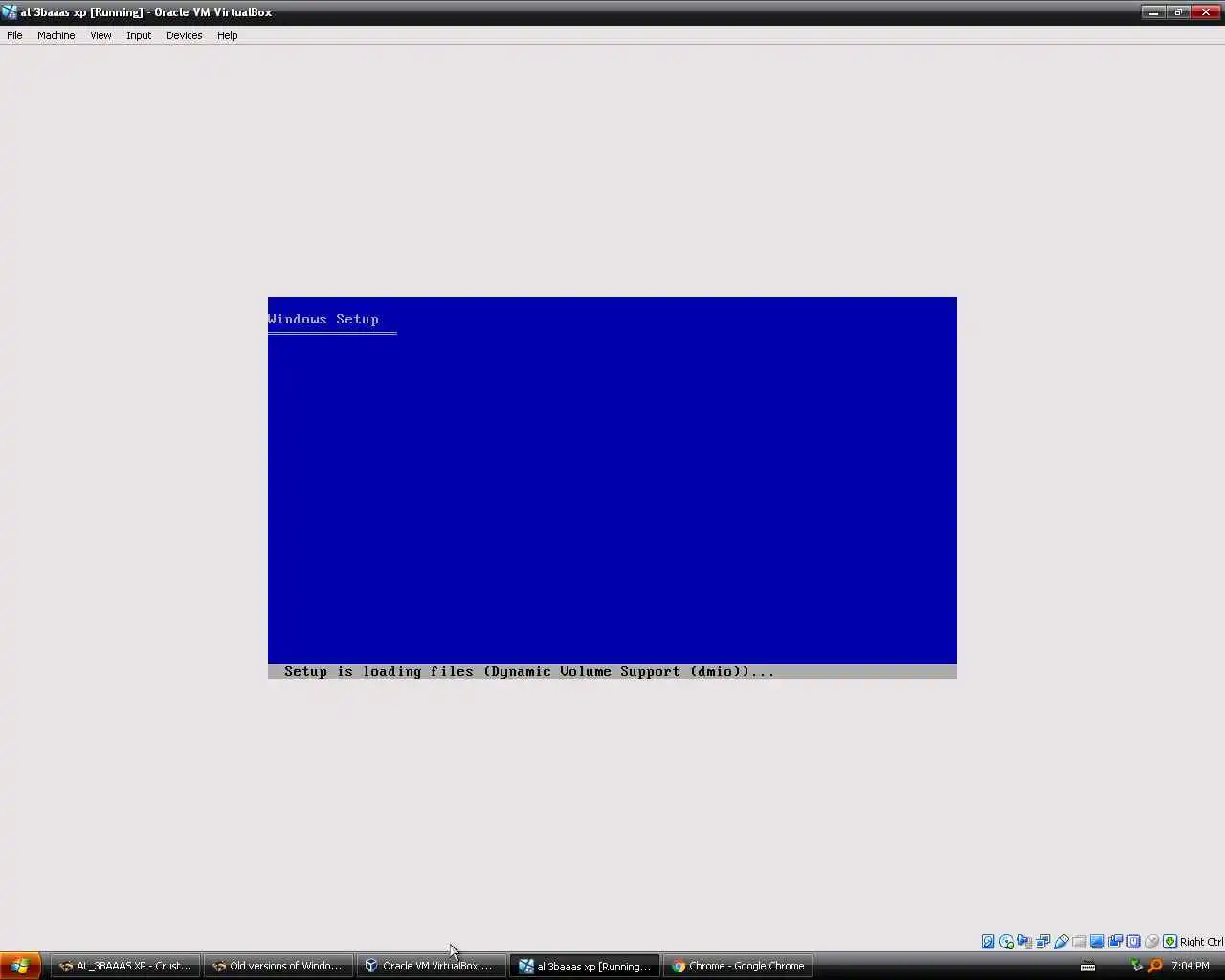Viewport: 1225px width, 980px height.
Task: Click the mouse integration indicator icon
Action: tap(1151, 942)
